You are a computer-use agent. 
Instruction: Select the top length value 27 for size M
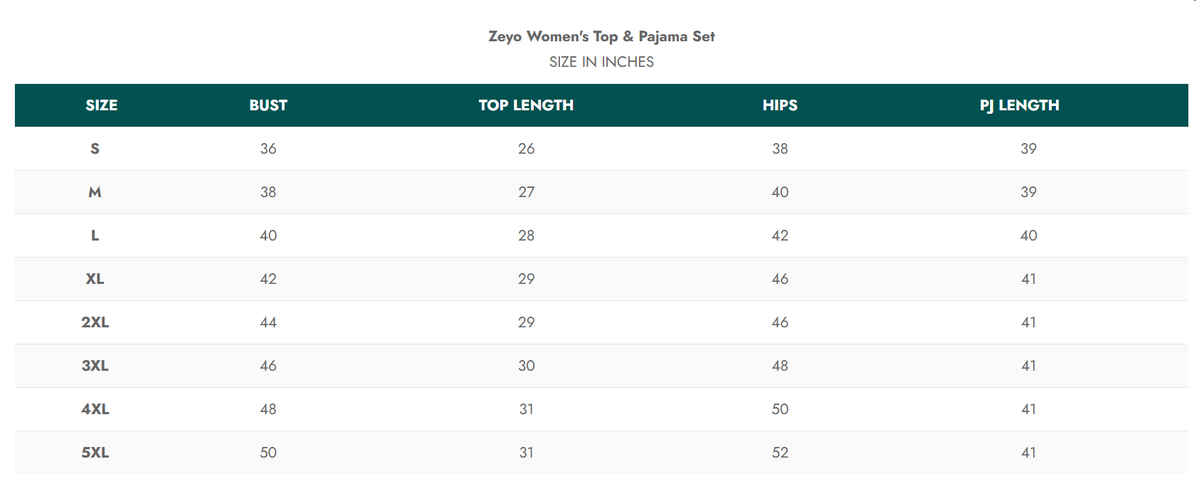tap(526, 192)
